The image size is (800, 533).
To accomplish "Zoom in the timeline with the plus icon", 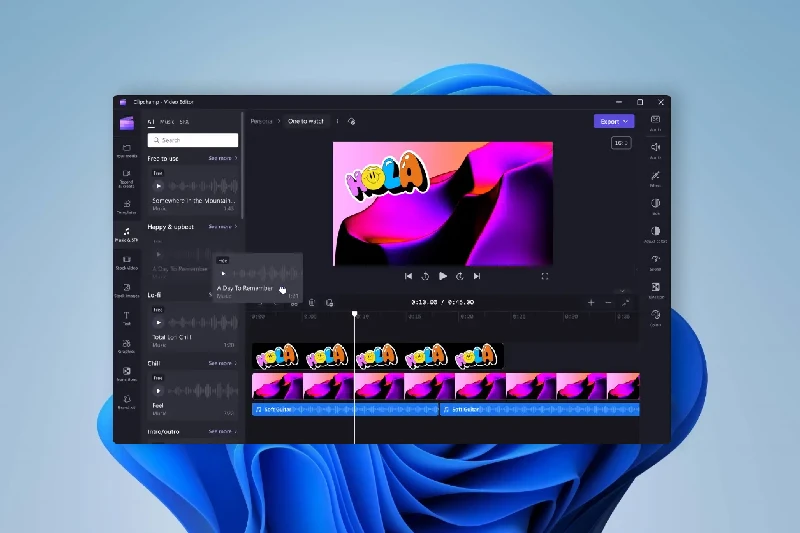I will click(591, 302).
